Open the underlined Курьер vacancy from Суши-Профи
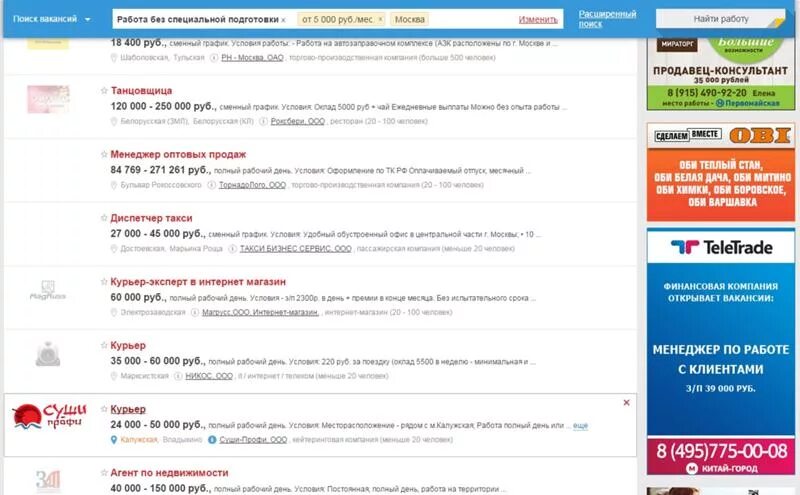This screenshot has height=495, width=800. [x=128, y=409]
